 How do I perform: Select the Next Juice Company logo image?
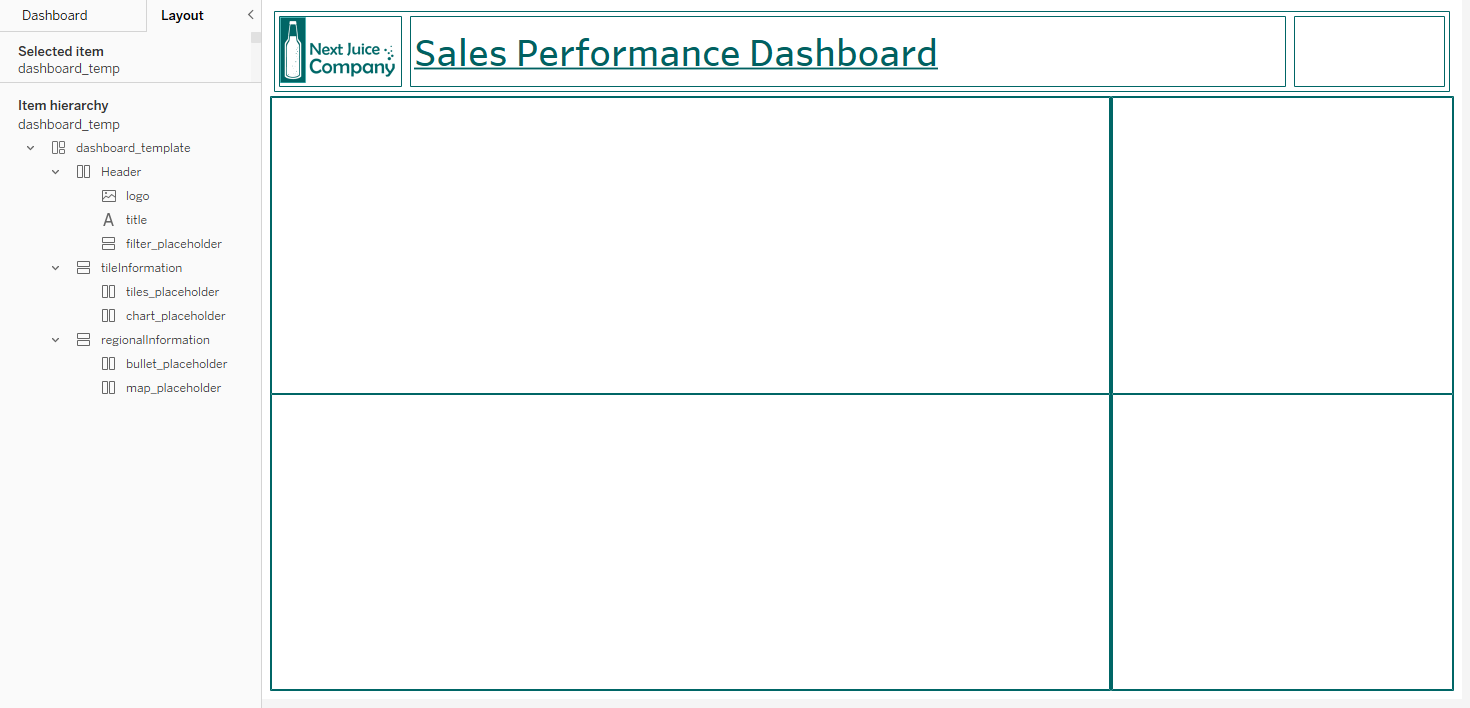(x=339, y=51)
